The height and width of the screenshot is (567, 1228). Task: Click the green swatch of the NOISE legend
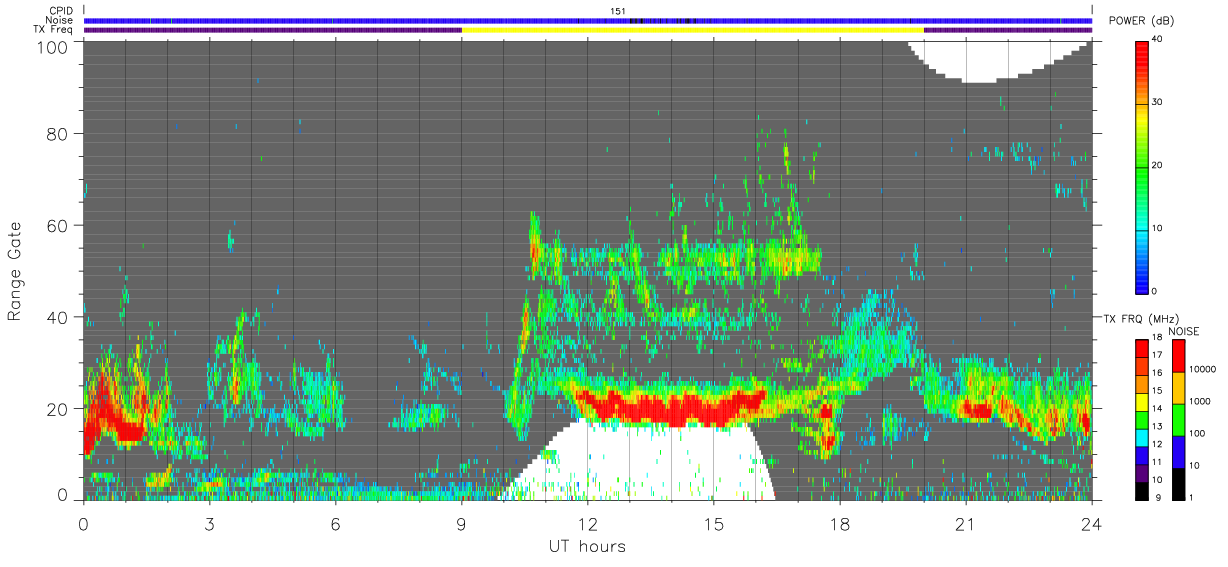pyautogui.click(x=1180, y=420)
